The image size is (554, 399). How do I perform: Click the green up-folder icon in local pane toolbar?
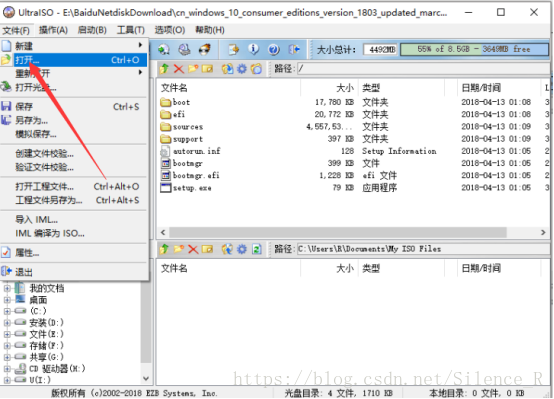[x=164, y=249]
